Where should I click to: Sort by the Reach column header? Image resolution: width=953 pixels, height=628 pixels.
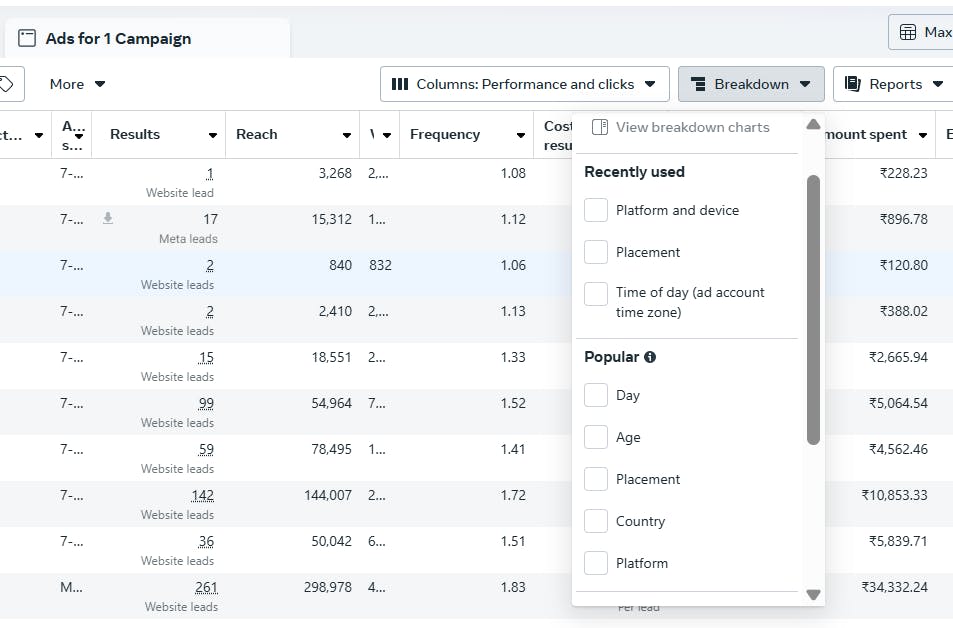tap(257, 135)
